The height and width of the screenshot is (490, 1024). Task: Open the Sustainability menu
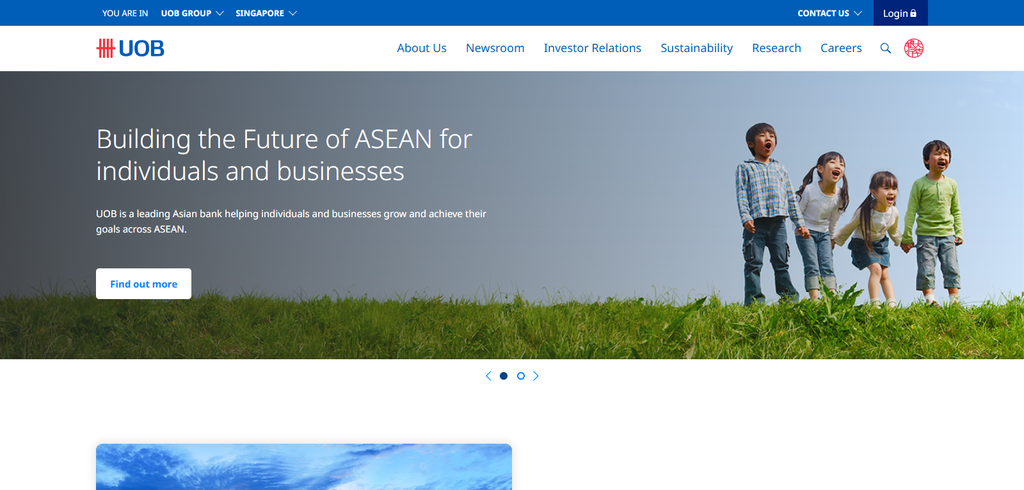tap(696, 48)
